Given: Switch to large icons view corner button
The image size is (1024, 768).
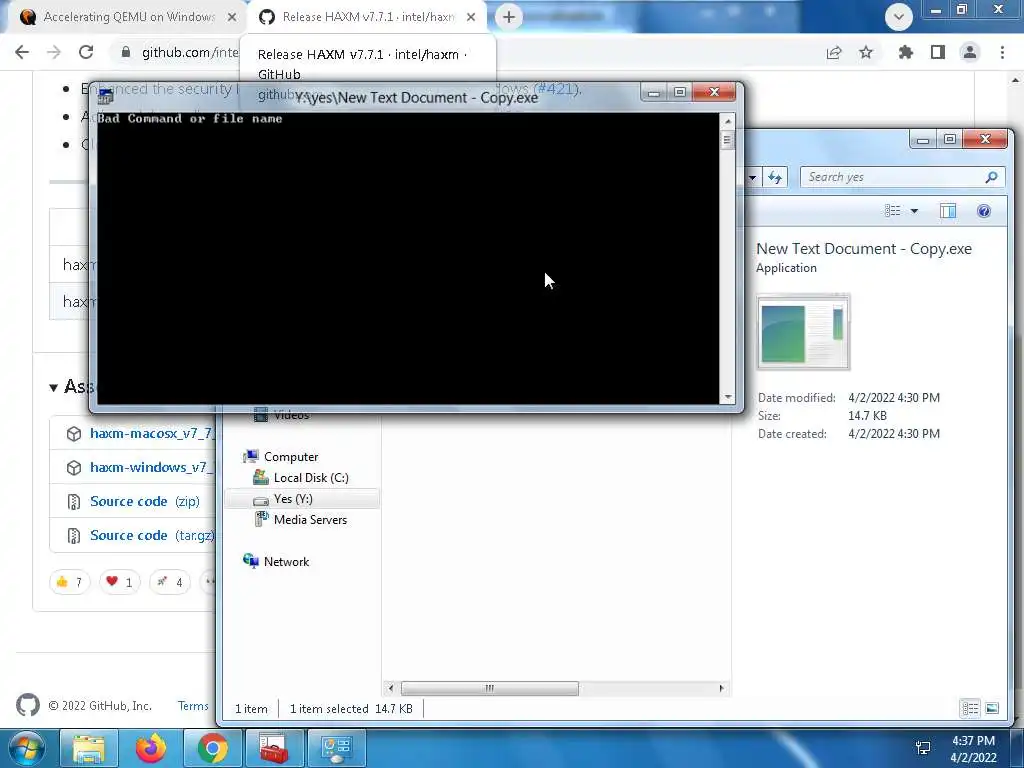Looking at the screenshot, I should [x=992, y=709].
